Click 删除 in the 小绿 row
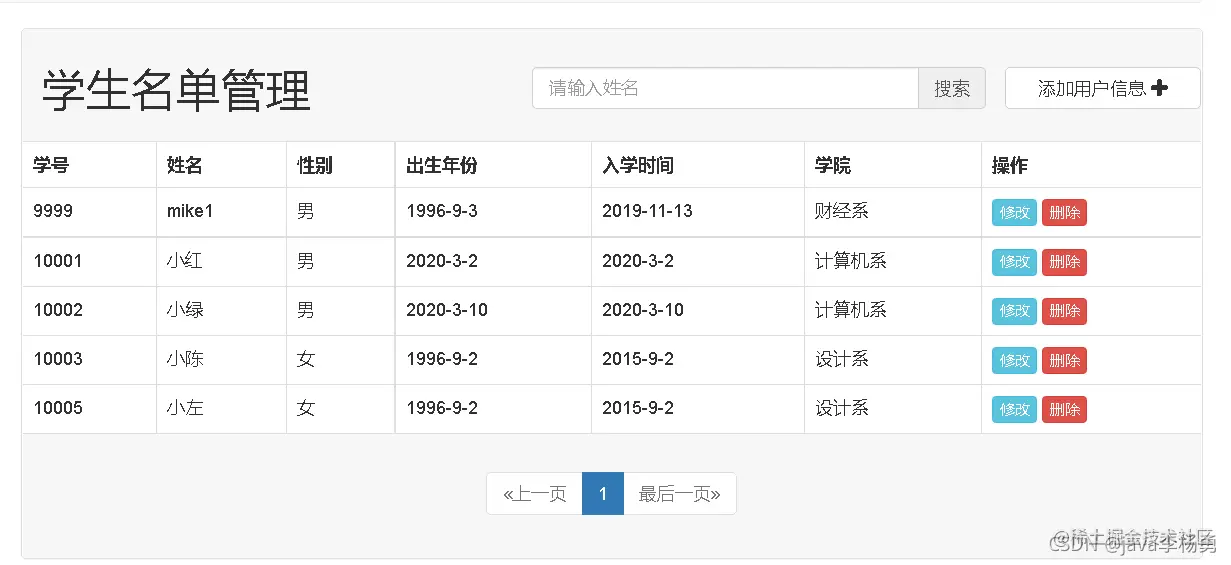This screenshot has height=565, width=1231. point(1065,311)
